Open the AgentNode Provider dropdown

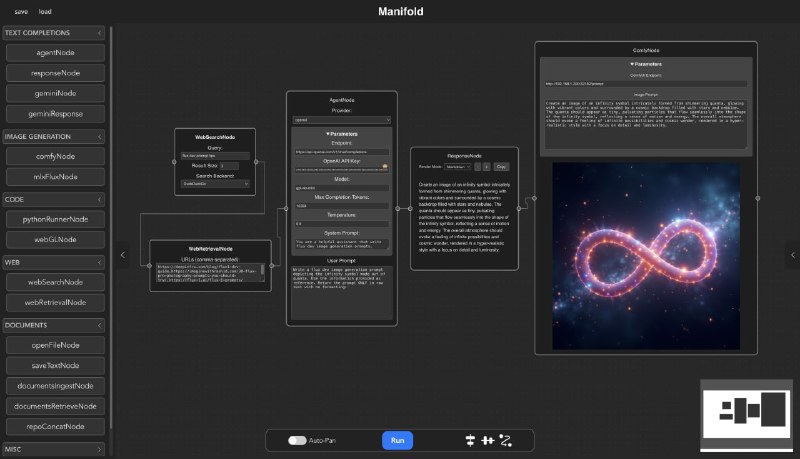[x=342, y=118]
